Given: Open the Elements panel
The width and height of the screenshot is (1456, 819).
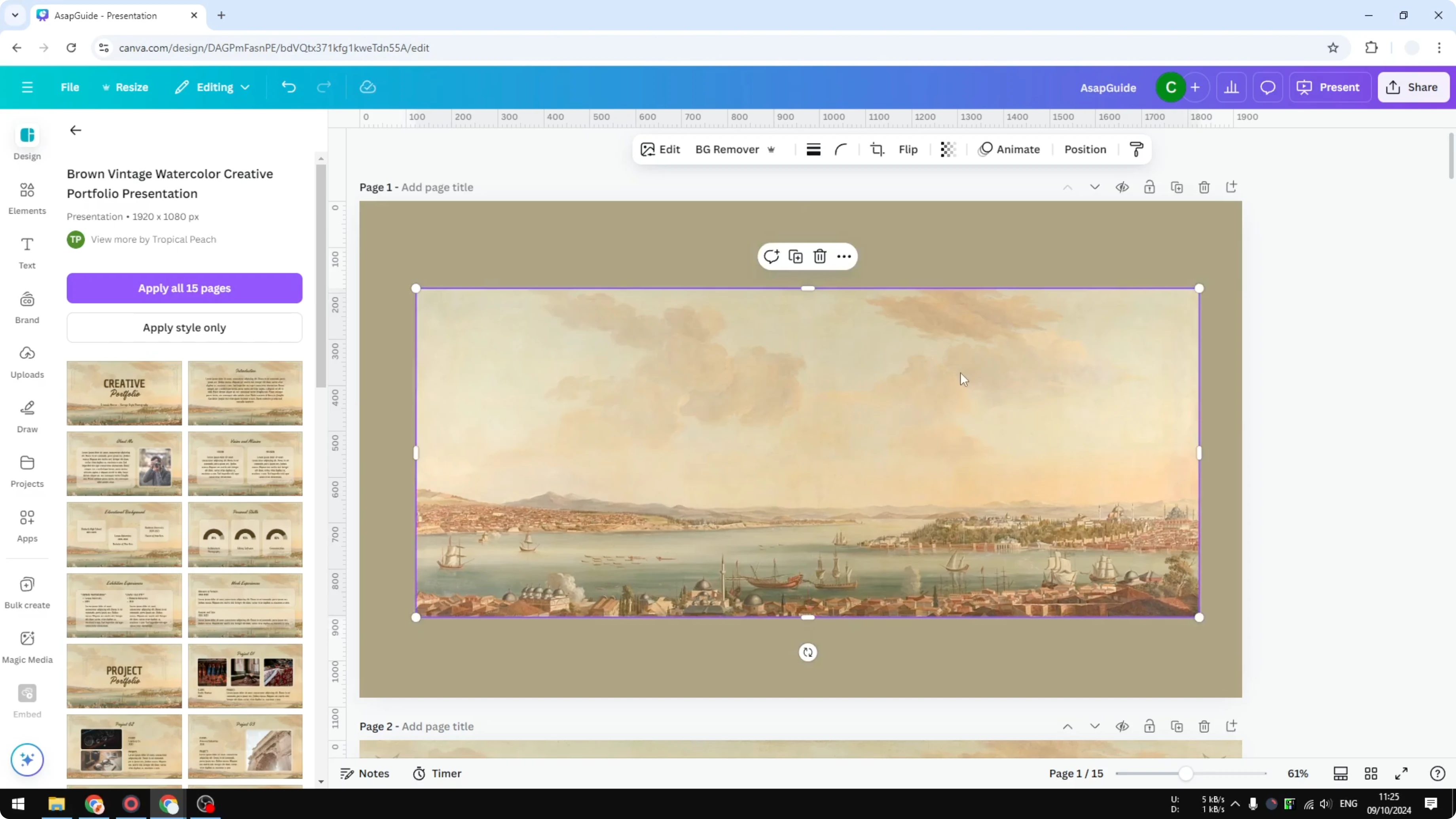Looking at the screenshot, I should [27, 198].
